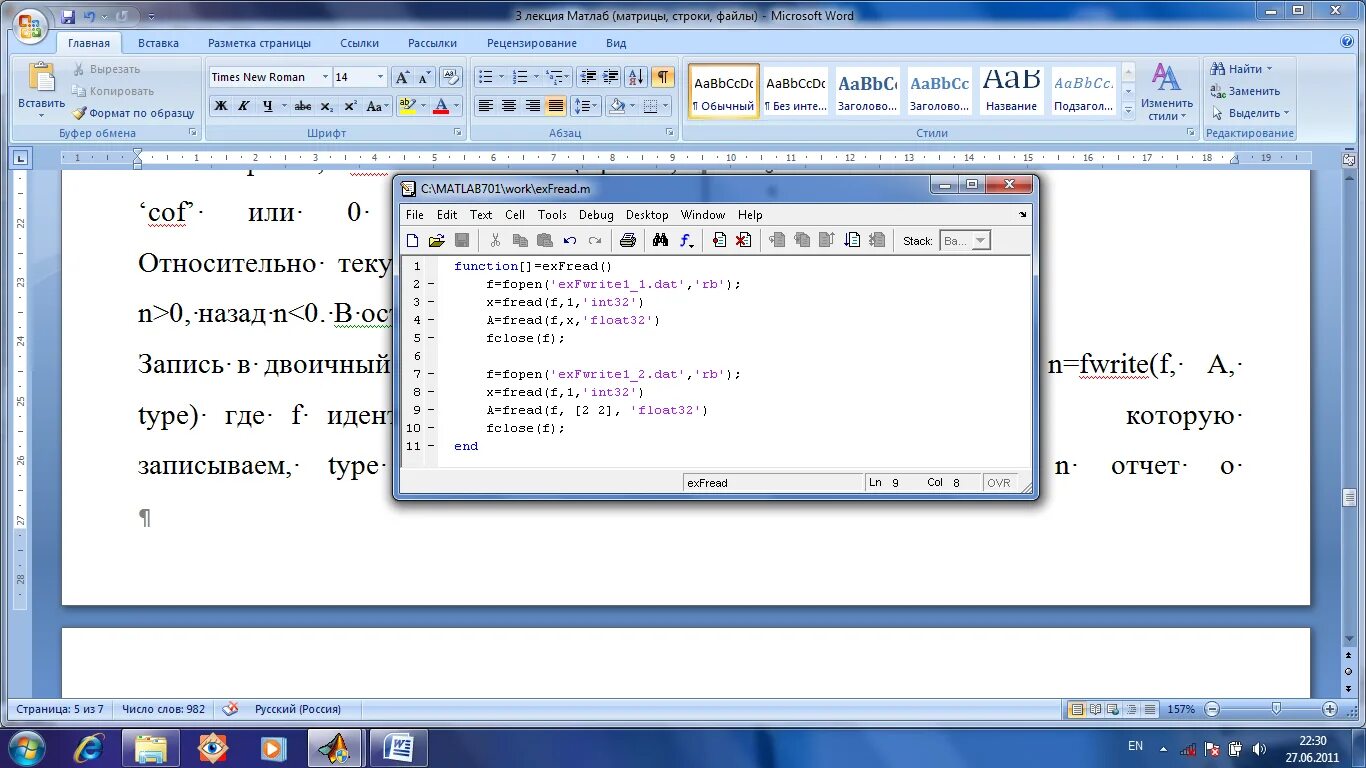Clear all breakpoints icon with red X
Screen dimensions: 1366x768
pos(743,240)
